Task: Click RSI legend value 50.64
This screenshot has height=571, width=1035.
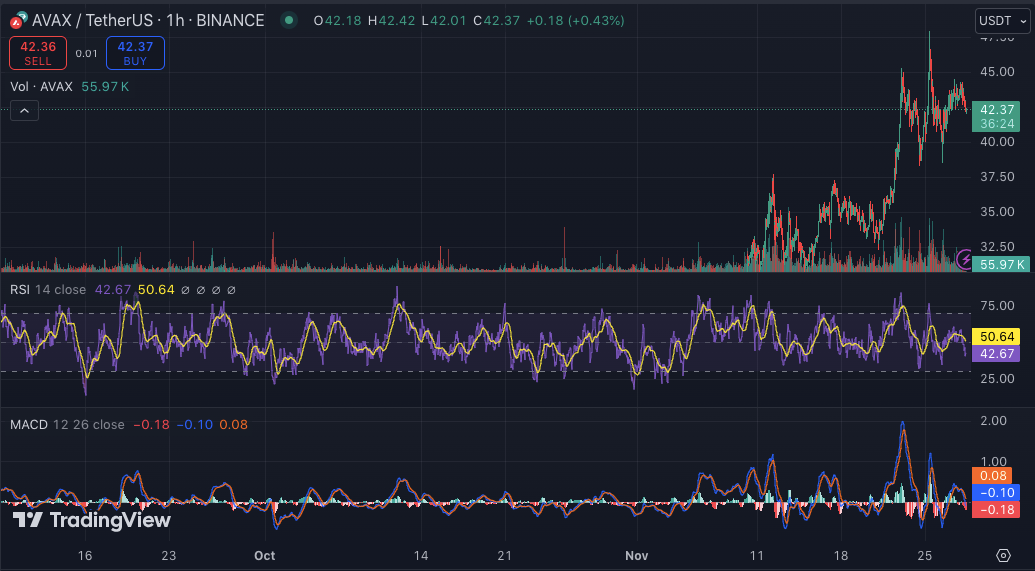Action: [x=156, y=290]
